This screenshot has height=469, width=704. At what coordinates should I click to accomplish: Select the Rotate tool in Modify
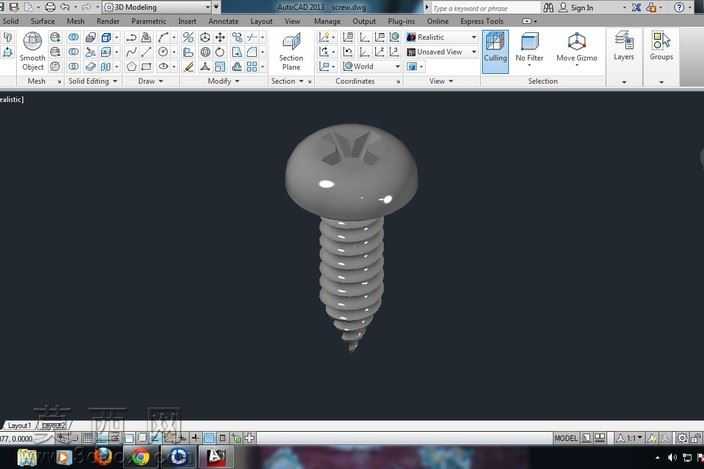[220, 52]
